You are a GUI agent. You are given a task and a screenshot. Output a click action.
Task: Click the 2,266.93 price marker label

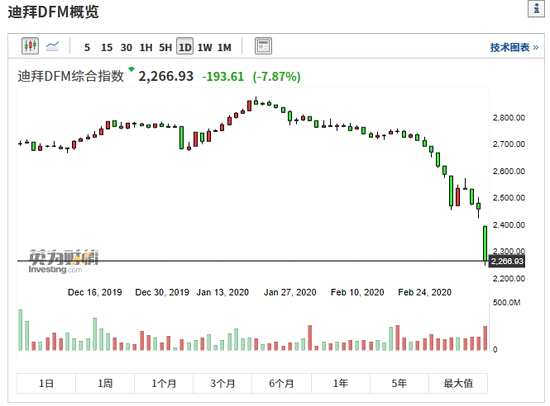pos(507,261)
